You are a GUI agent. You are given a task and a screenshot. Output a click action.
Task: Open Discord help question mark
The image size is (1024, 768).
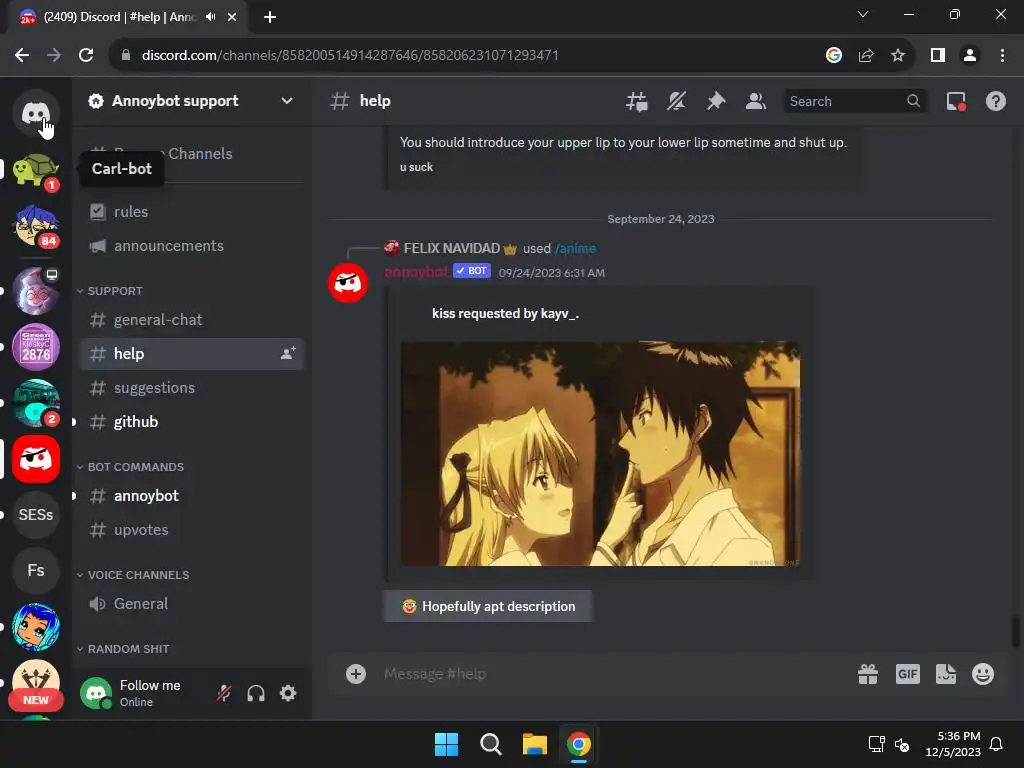[x=995, y=101]
